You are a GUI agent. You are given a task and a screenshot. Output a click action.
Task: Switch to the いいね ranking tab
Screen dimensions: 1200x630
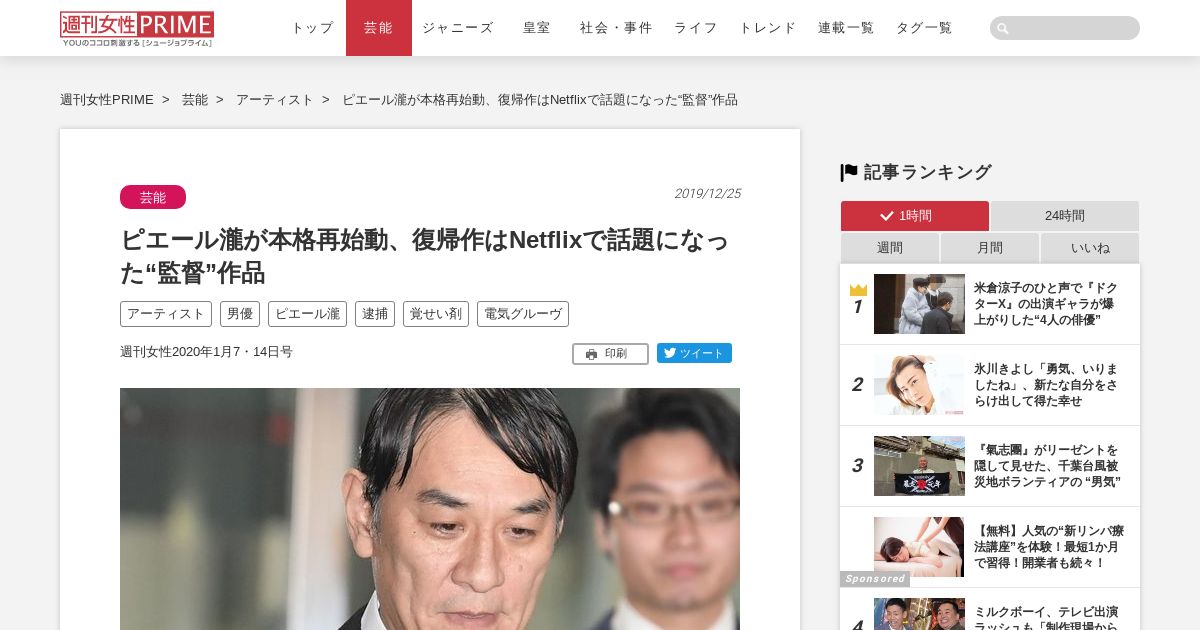pyautogui.click(x=1090, y=248)
